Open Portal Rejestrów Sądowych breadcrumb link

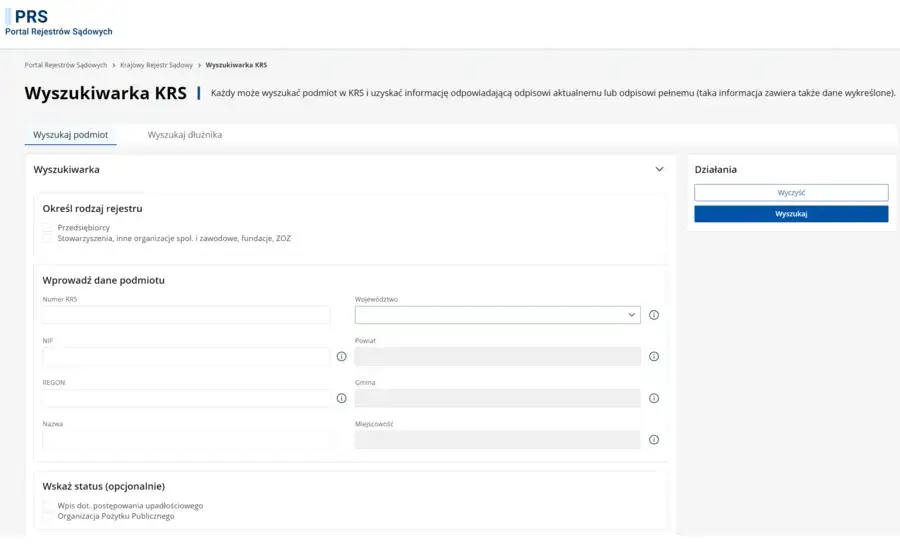point(65,65)
